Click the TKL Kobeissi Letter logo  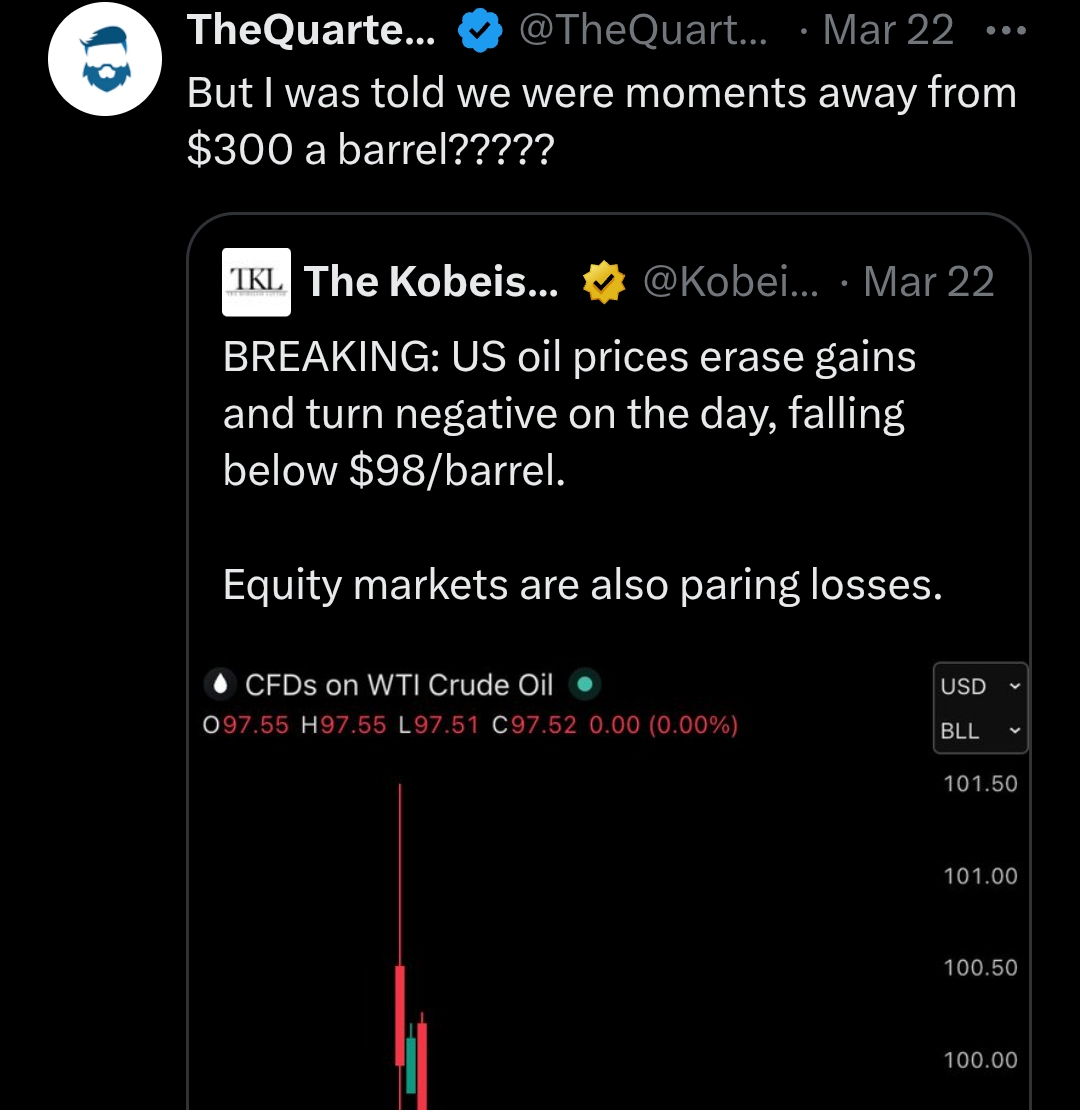(256, 282)
